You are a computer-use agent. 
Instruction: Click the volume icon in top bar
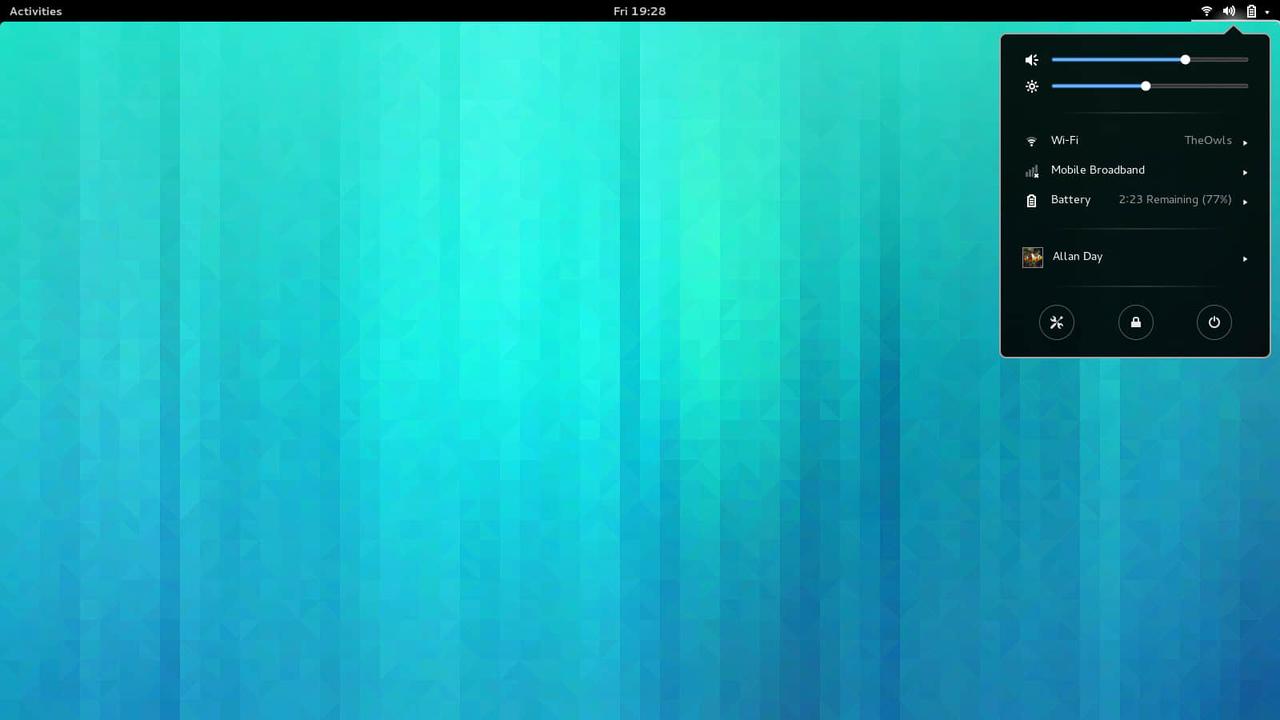(x=1229, y=11)
